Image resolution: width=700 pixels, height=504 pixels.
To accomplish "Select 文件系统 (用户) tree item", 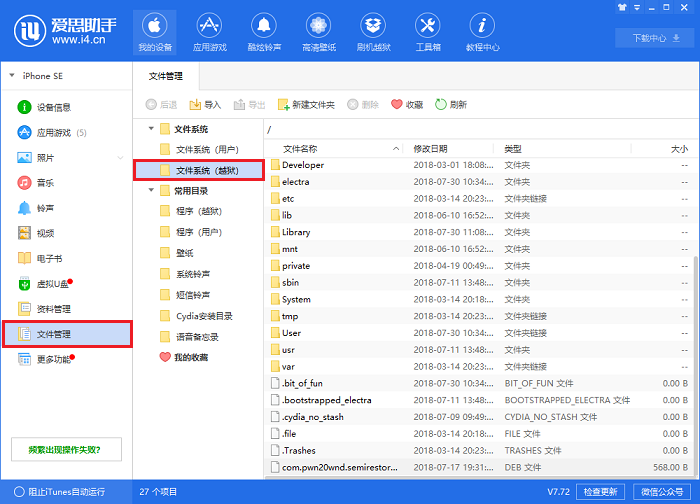I will click(x=199, y=150).
